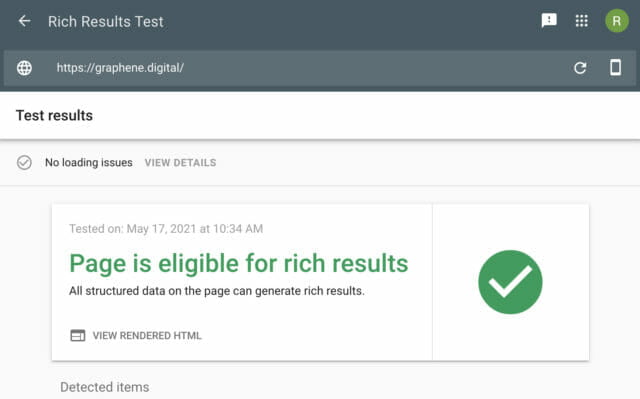Click the No loading issues label
The image size is (640, 399).
89,162
